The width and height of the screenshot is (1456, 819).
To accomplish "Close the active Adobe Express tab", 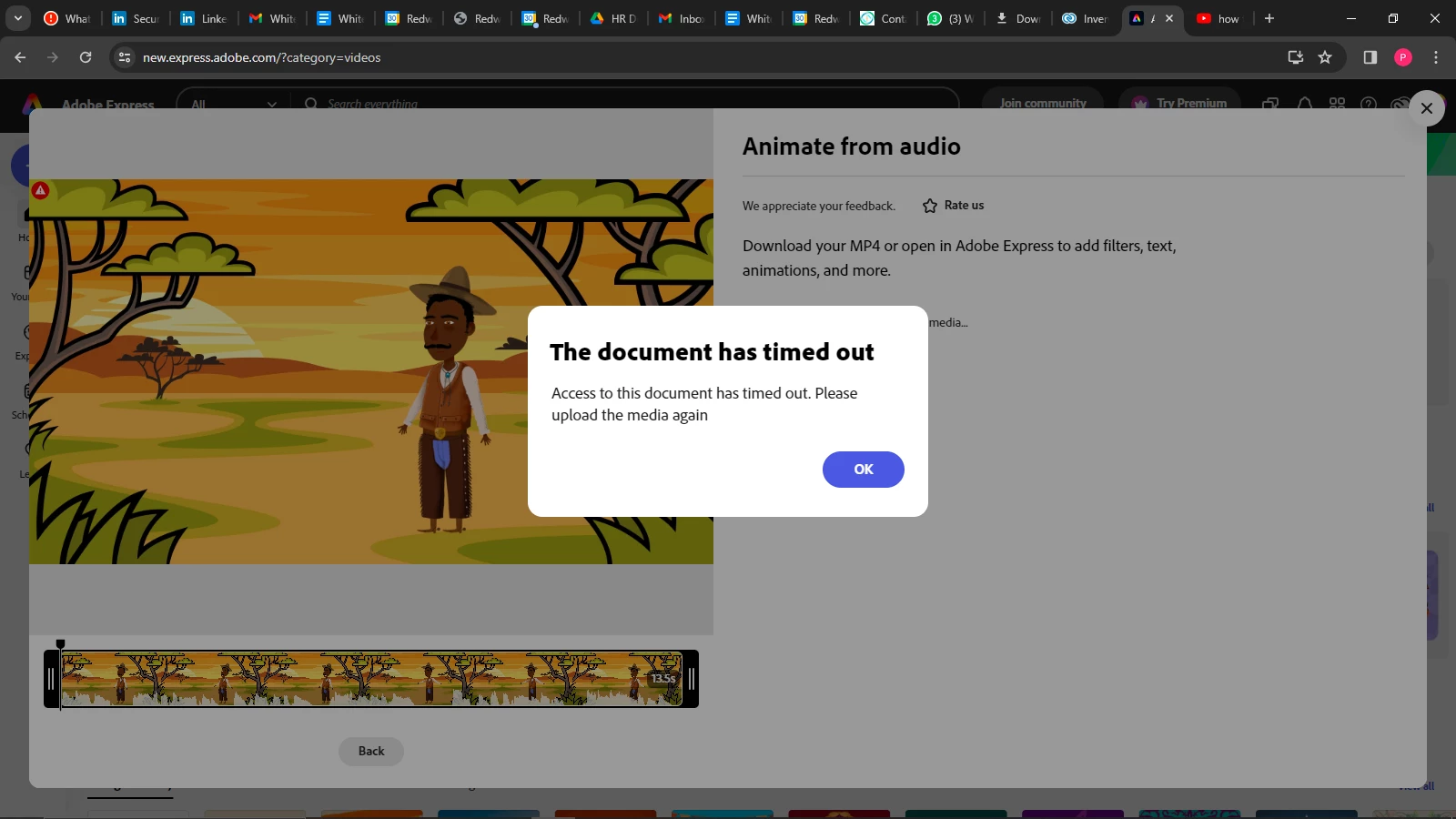I will (1169, 18).
